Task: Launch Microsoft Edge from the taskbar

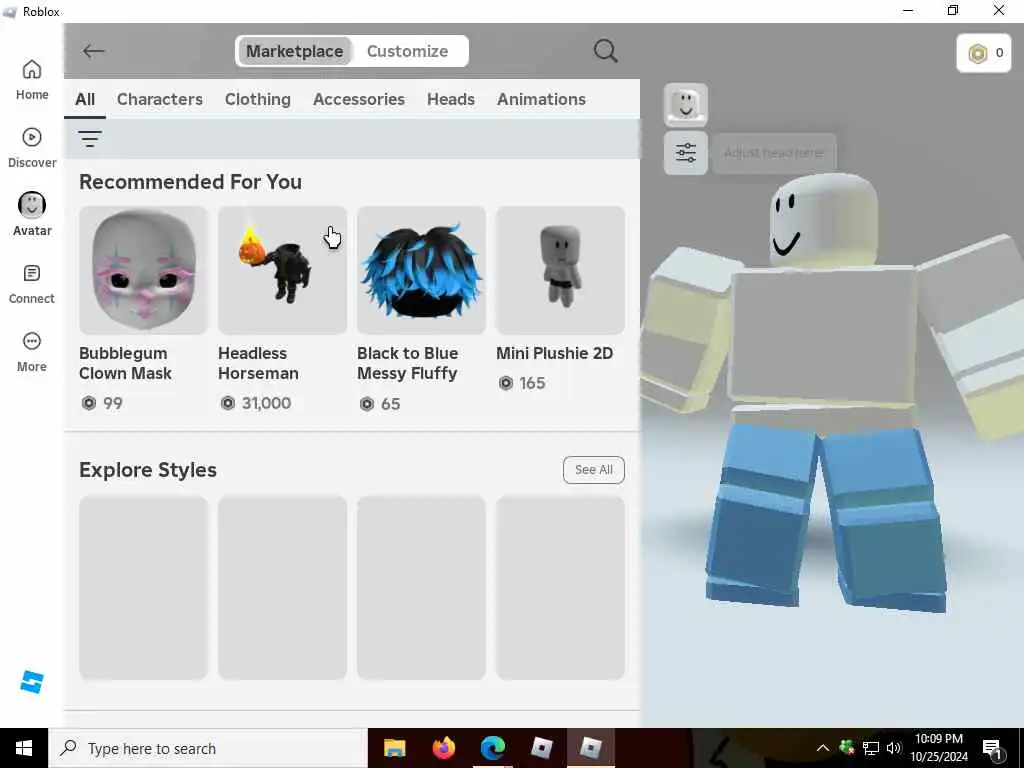Action: click(x=492, y=748)
